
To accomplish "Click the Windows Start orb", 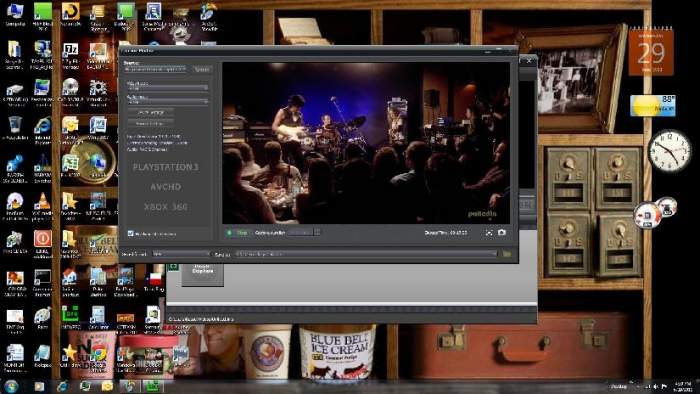I will click(x=11, y=386).
